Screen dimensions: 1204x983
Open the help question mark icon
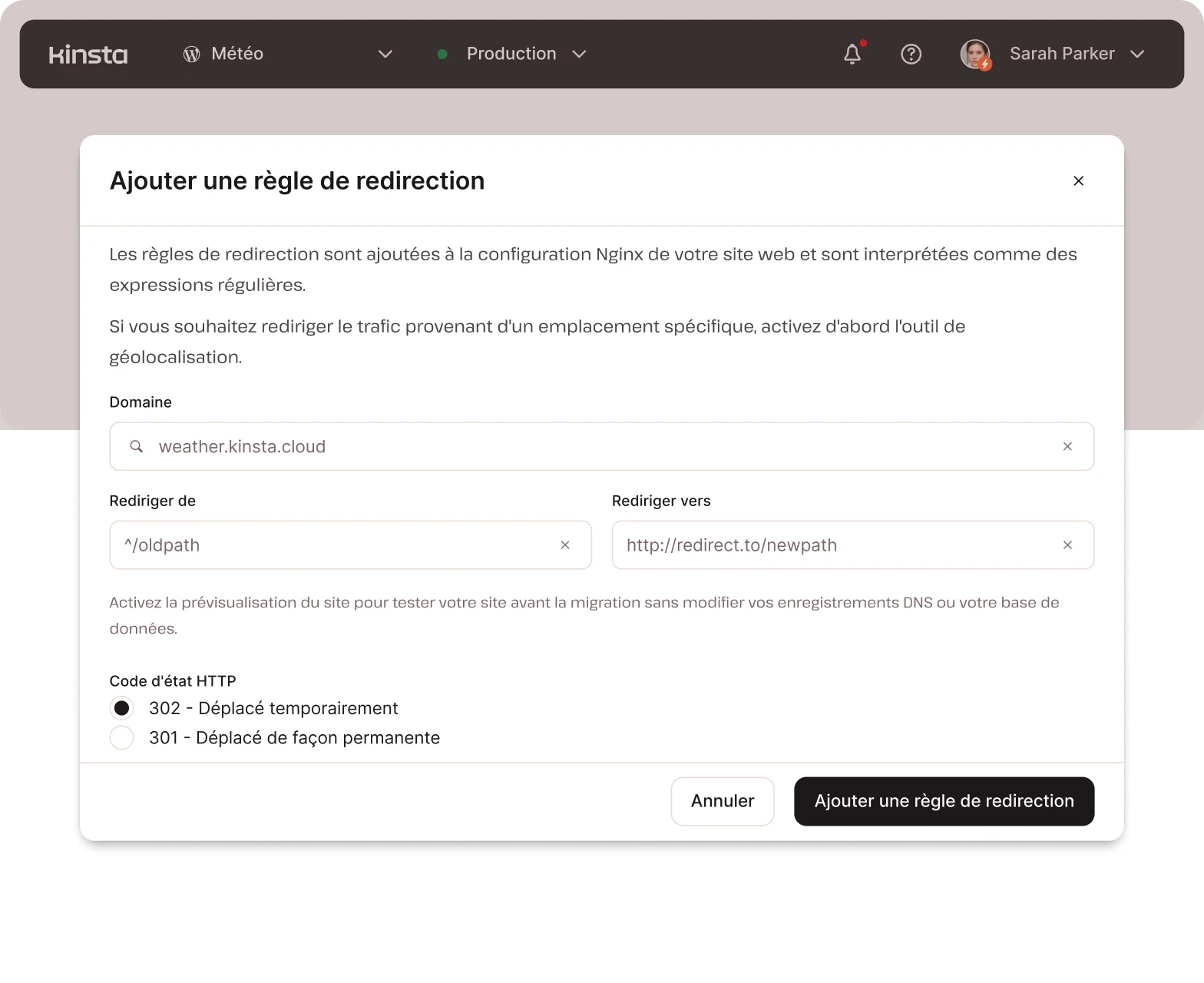click(x=911, y=54)
